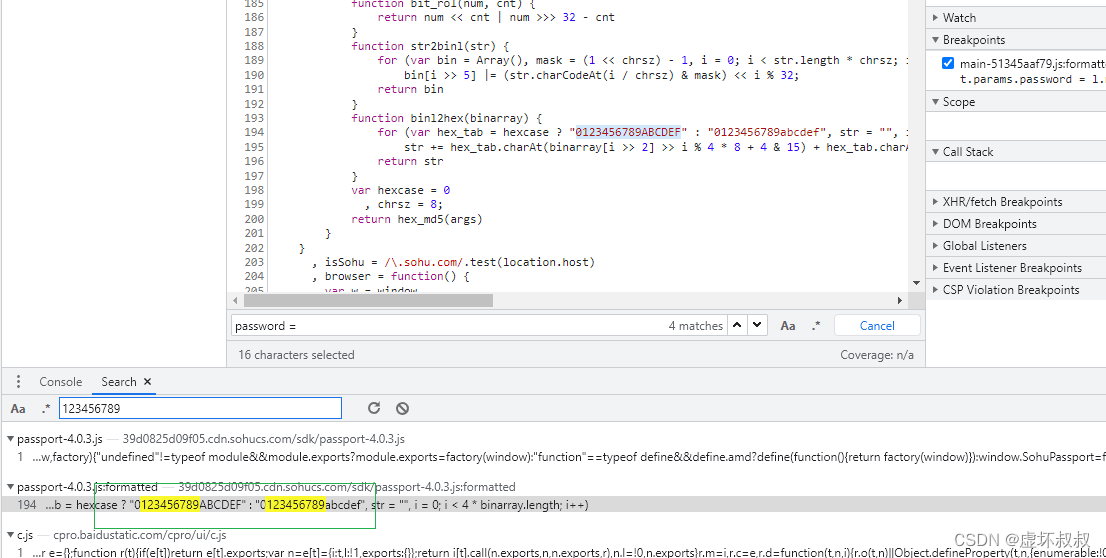1106x558 pixels.
Task: Click line number 200 in gutter
Action: click(254, 219)
